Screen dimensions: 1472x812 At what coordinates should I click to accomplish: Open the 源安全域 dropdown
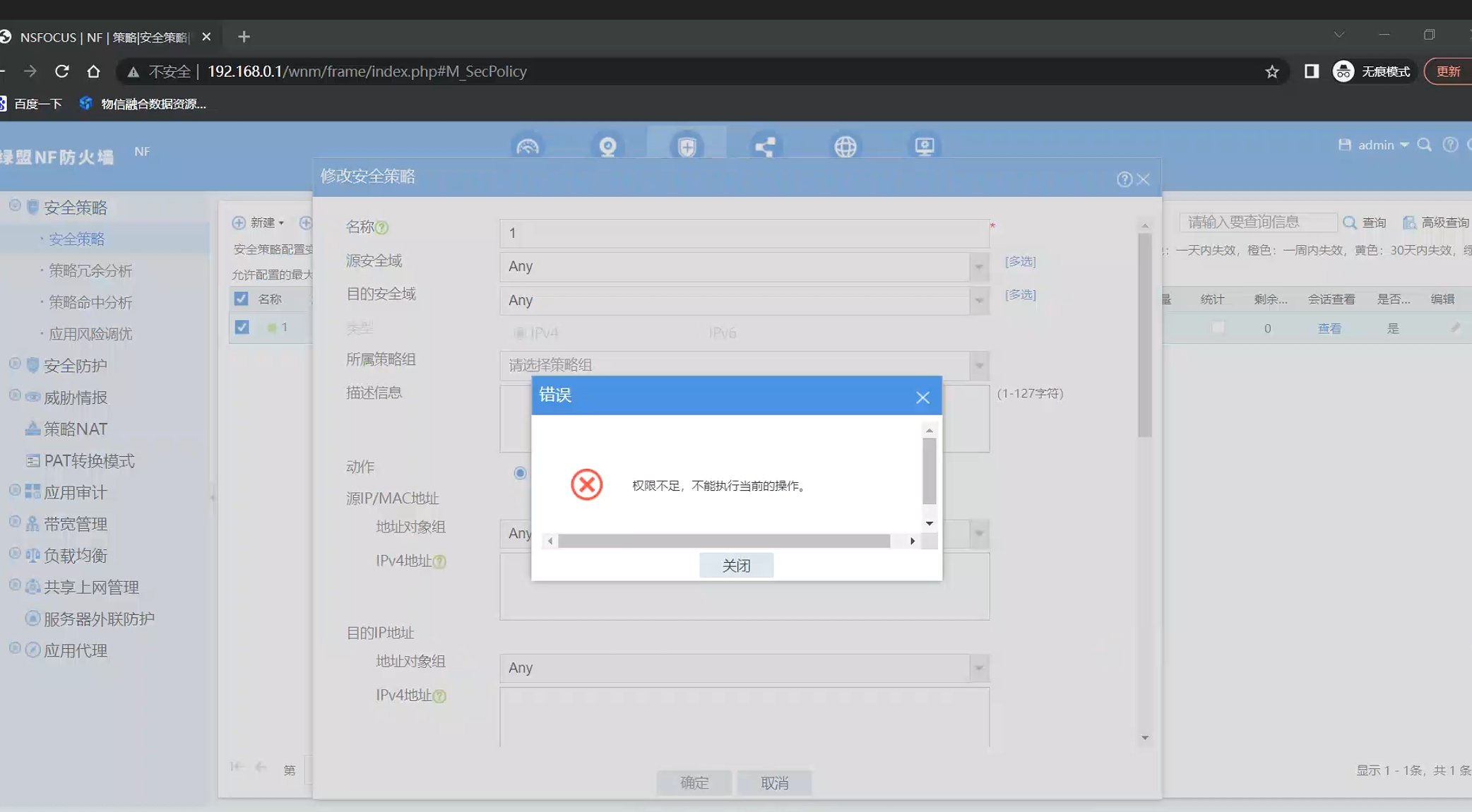(979, 267)
